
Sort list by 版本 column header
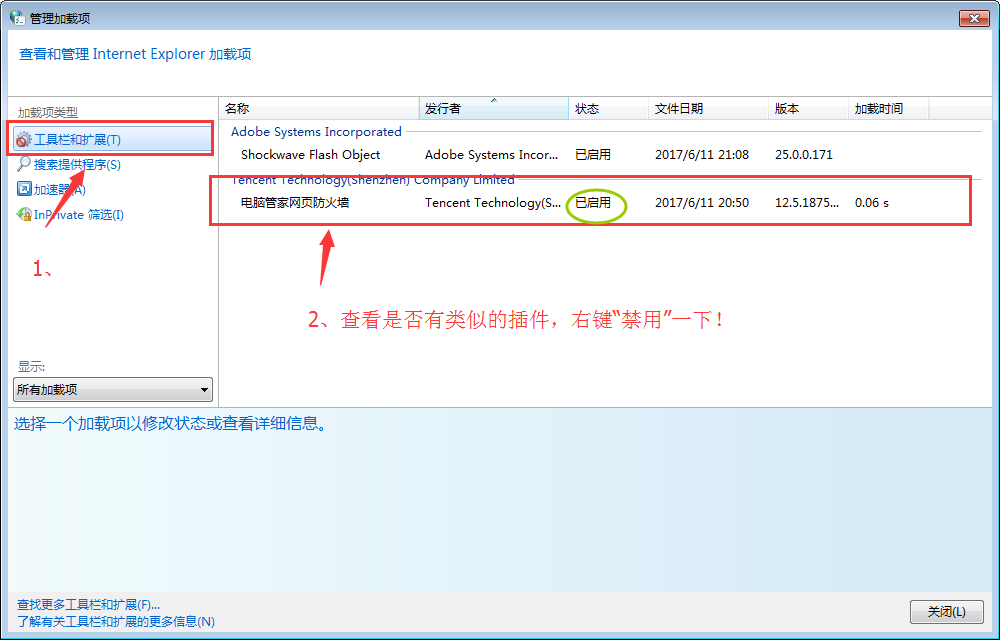click(x=807, y=109)
